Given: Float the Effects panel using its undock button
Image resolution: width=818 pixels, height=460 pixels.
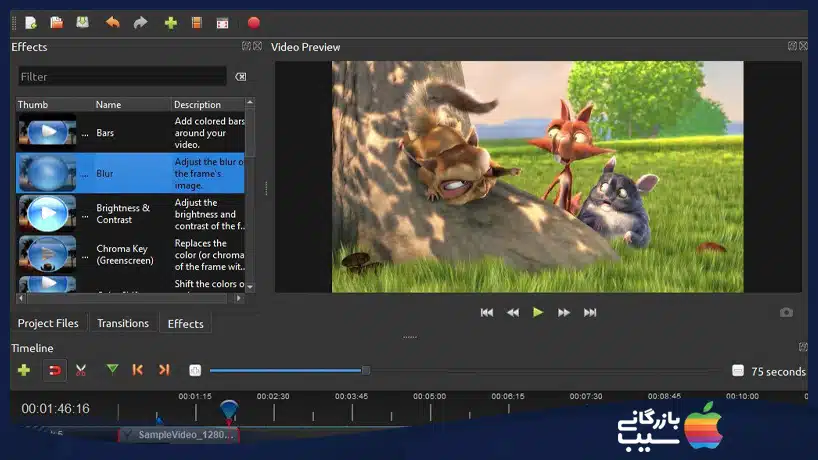Looking at the screenshot, I should point(246,47).
